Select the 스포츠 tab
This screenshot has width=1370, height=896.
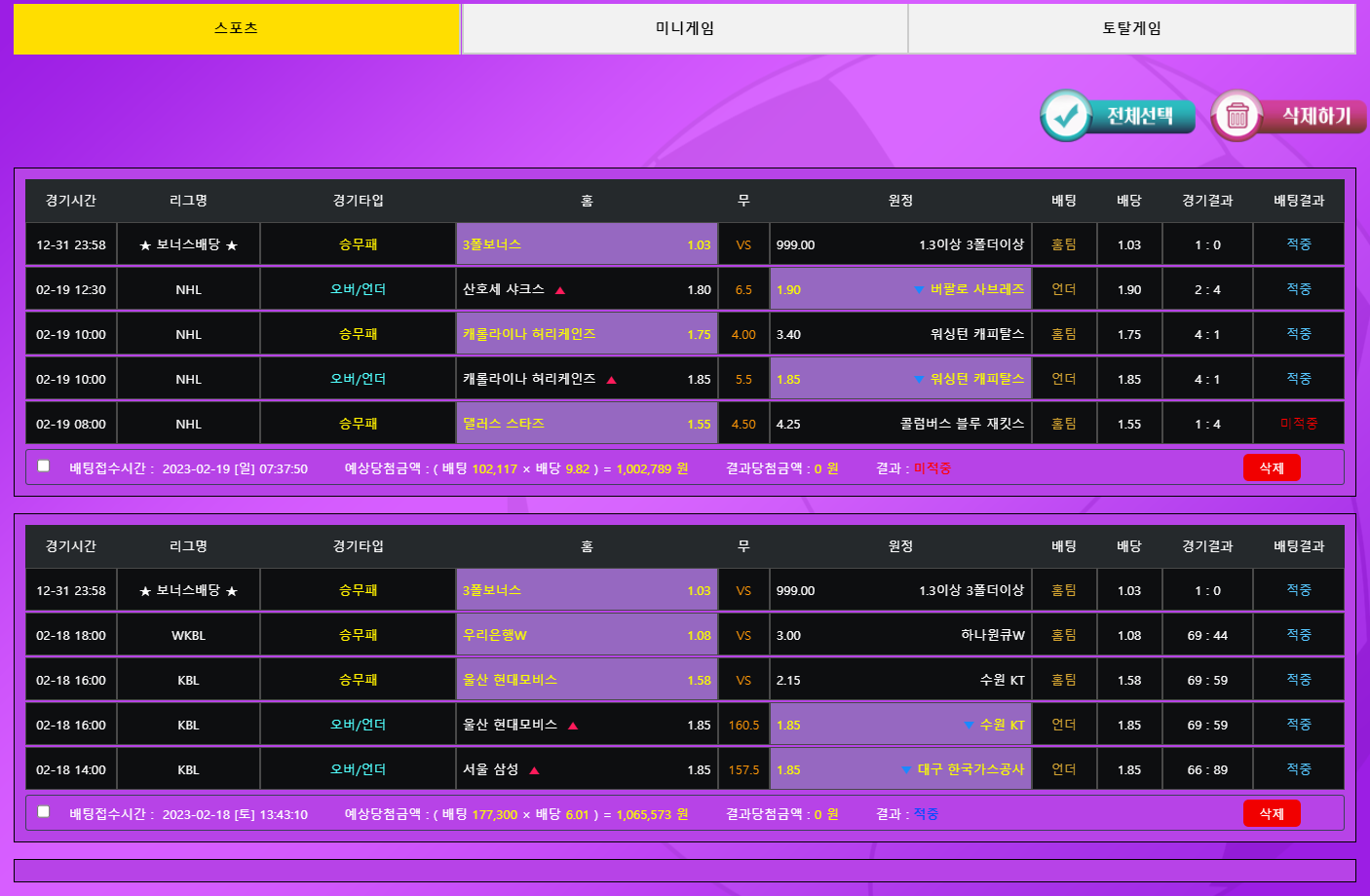pyautogui.click(x=237, y=28)
